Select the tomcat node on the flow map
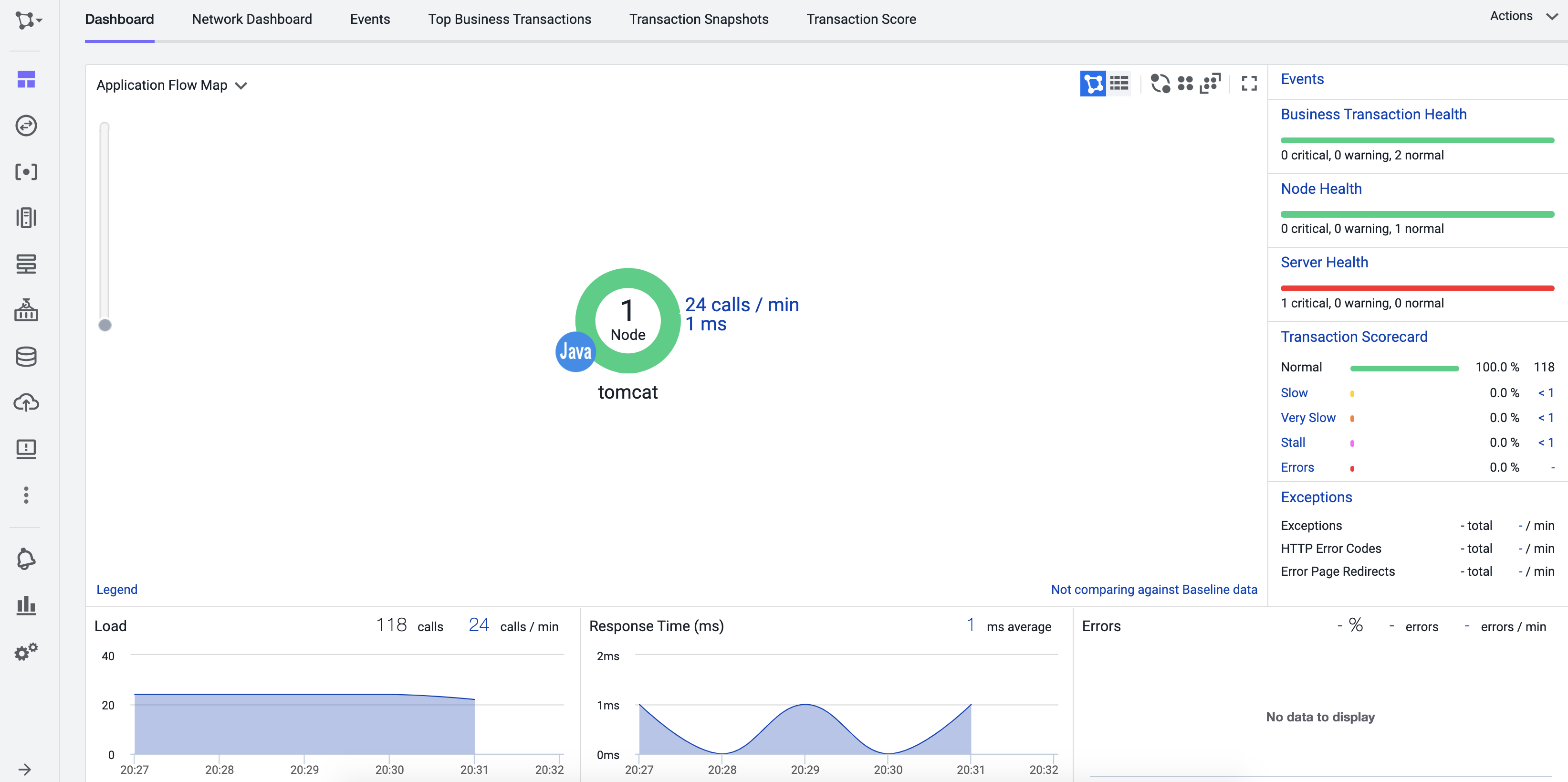This screenshot has width=1568, height=782. (x=627, y=321)
